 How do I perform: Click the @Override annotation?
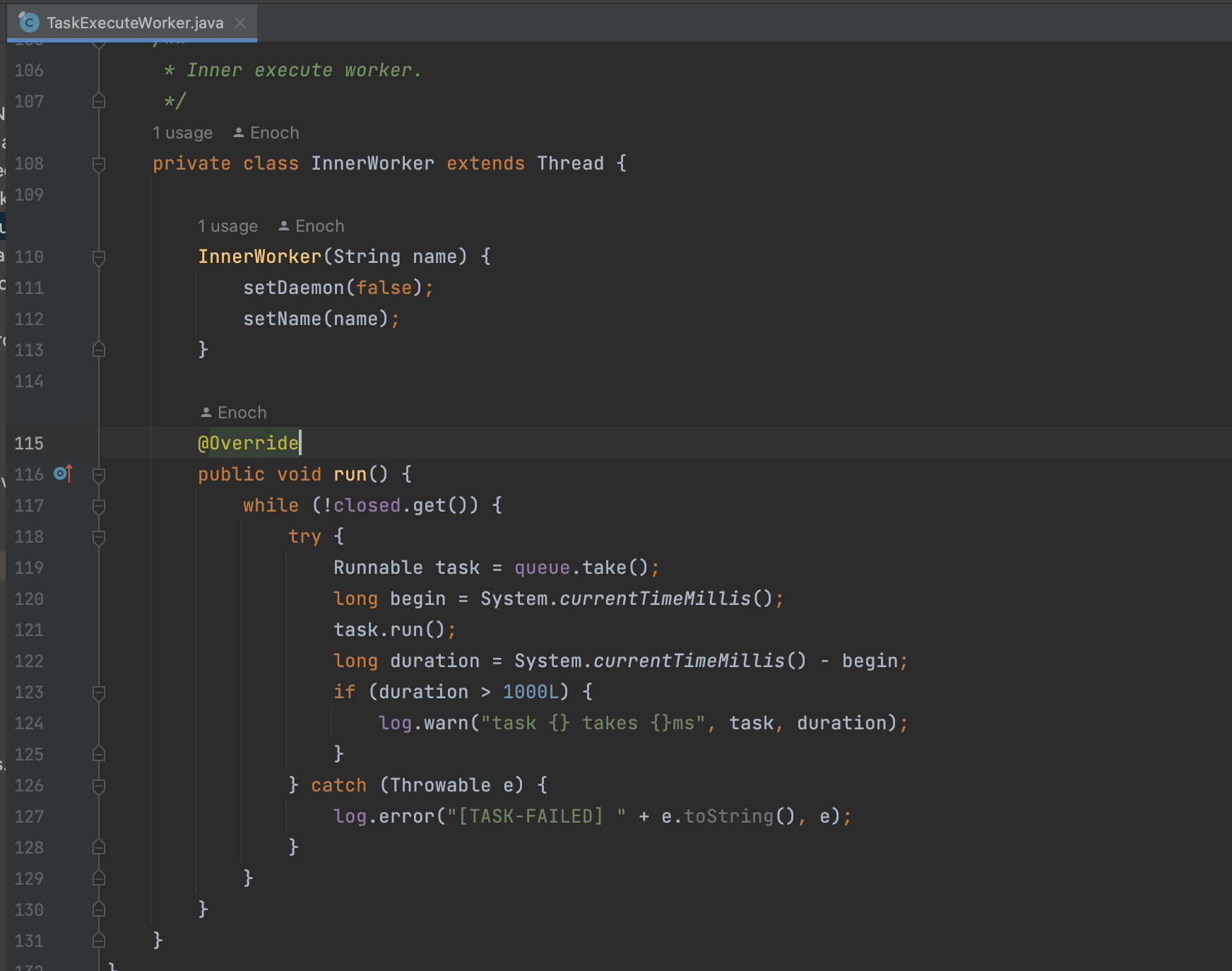click(x=249, y=443)
